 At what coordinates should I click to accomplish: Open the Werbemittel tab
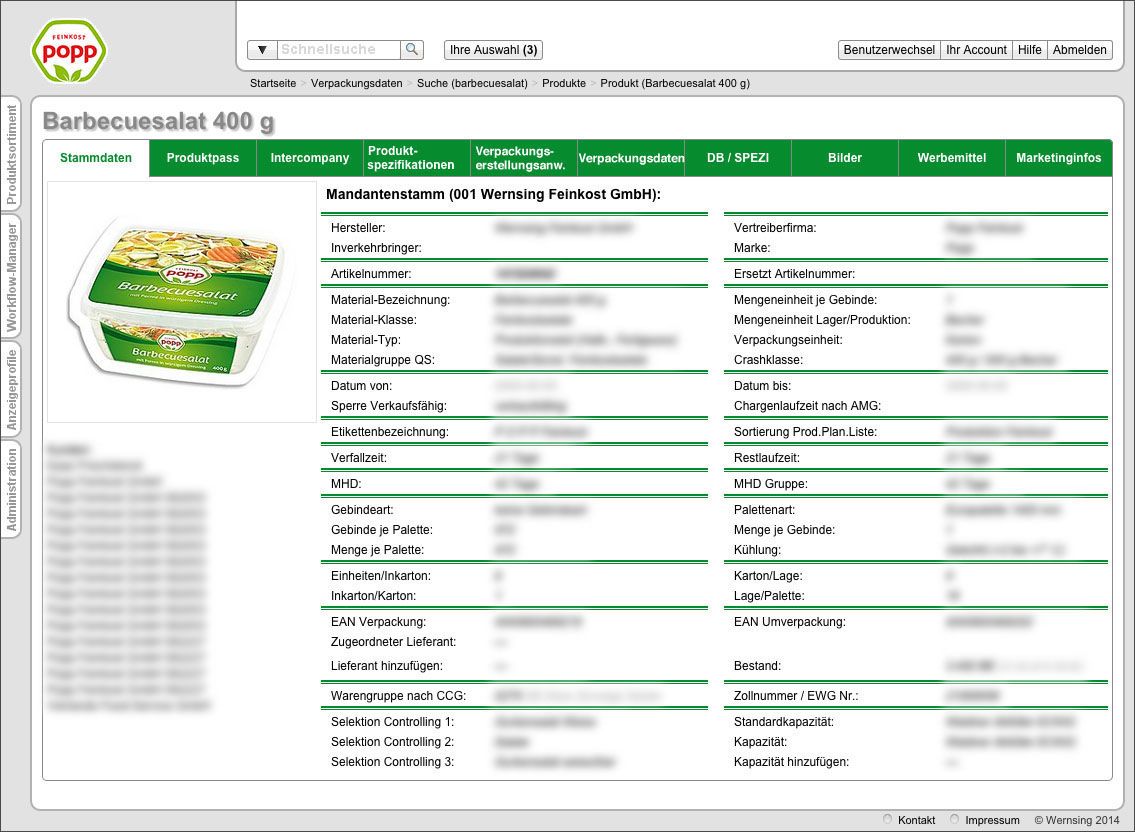click(x=952, y=158)
